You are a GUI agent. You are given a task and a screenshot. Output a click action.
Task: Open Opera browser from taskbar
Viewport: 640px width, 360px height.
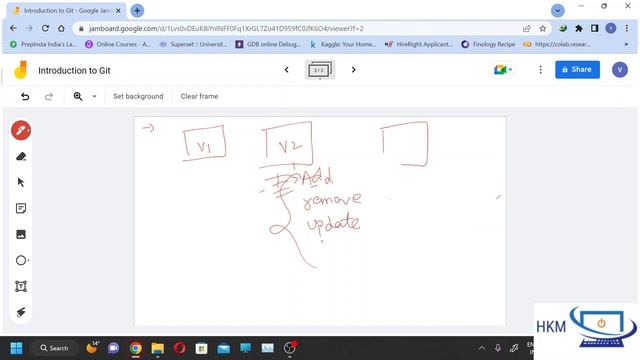pos(180,348)
